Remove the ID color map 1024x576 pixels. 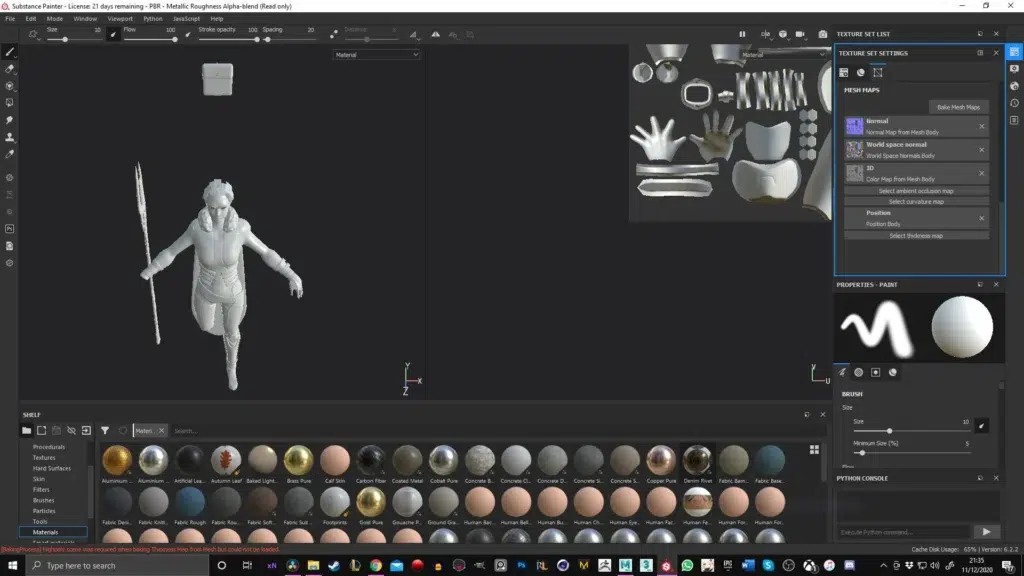tap(982, 174)
